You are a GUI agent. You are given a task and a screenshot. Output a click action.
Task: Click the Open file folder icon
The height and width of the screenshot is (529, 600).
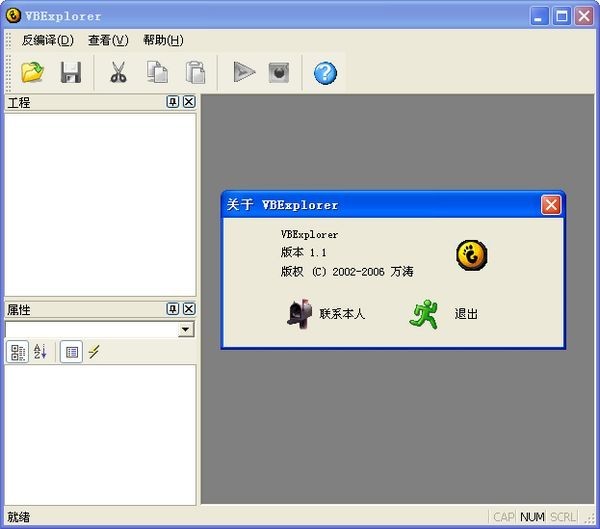click(33, 72)
